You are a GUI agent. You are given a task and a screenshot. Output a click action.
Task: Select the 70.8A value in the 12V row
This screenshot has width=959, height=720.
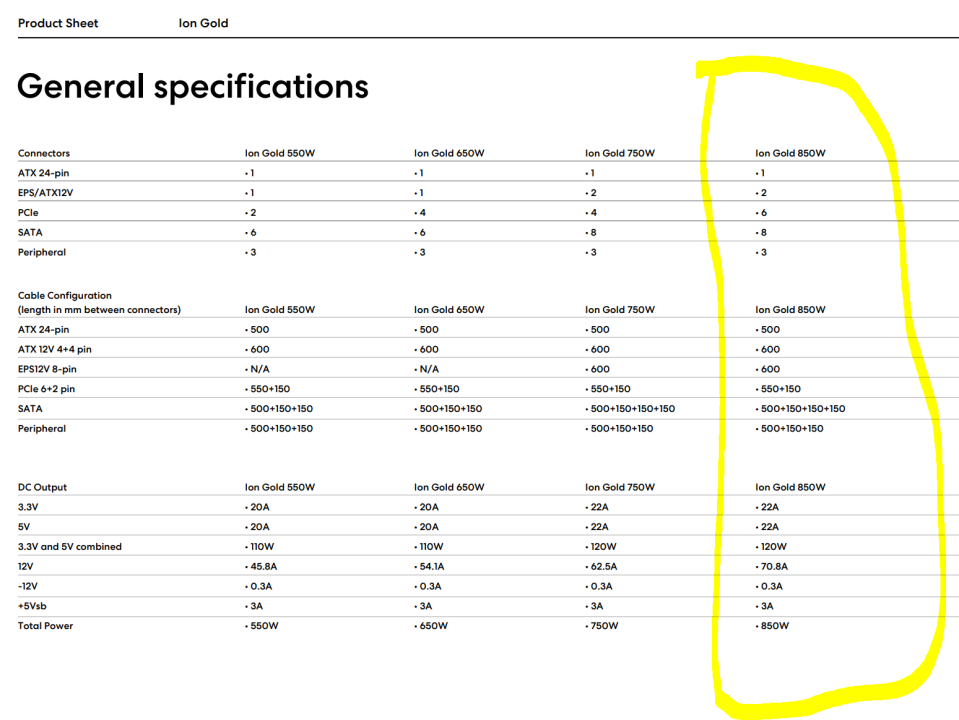(772, 566)
